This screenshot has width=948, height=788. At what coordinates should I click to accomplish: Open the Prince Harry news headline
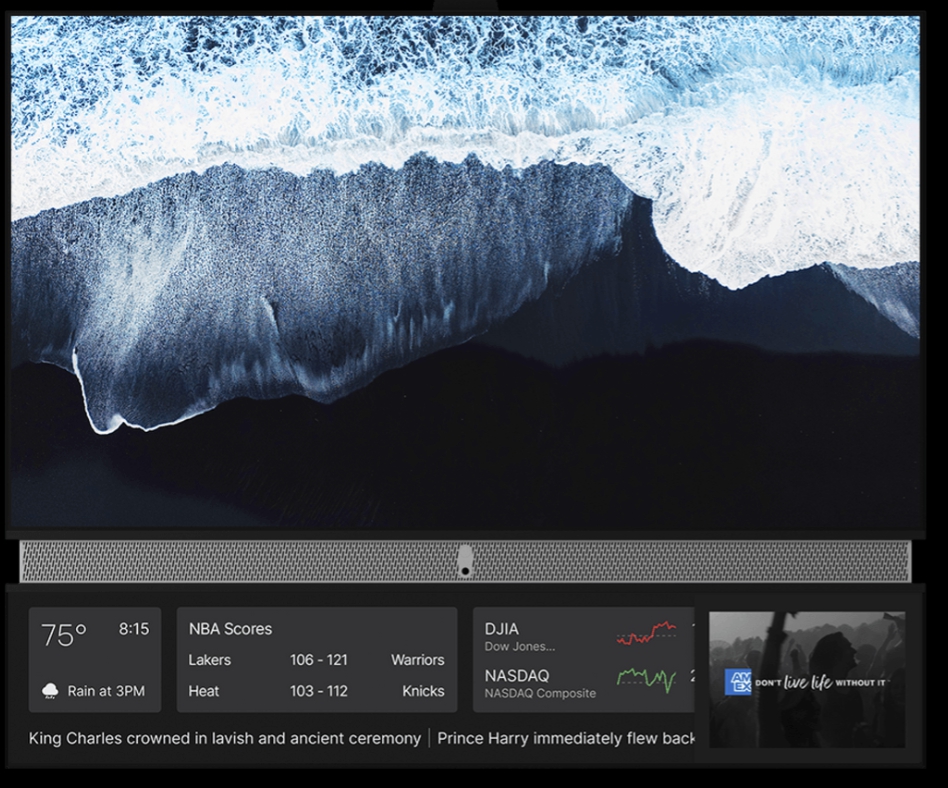coord(567,738)
